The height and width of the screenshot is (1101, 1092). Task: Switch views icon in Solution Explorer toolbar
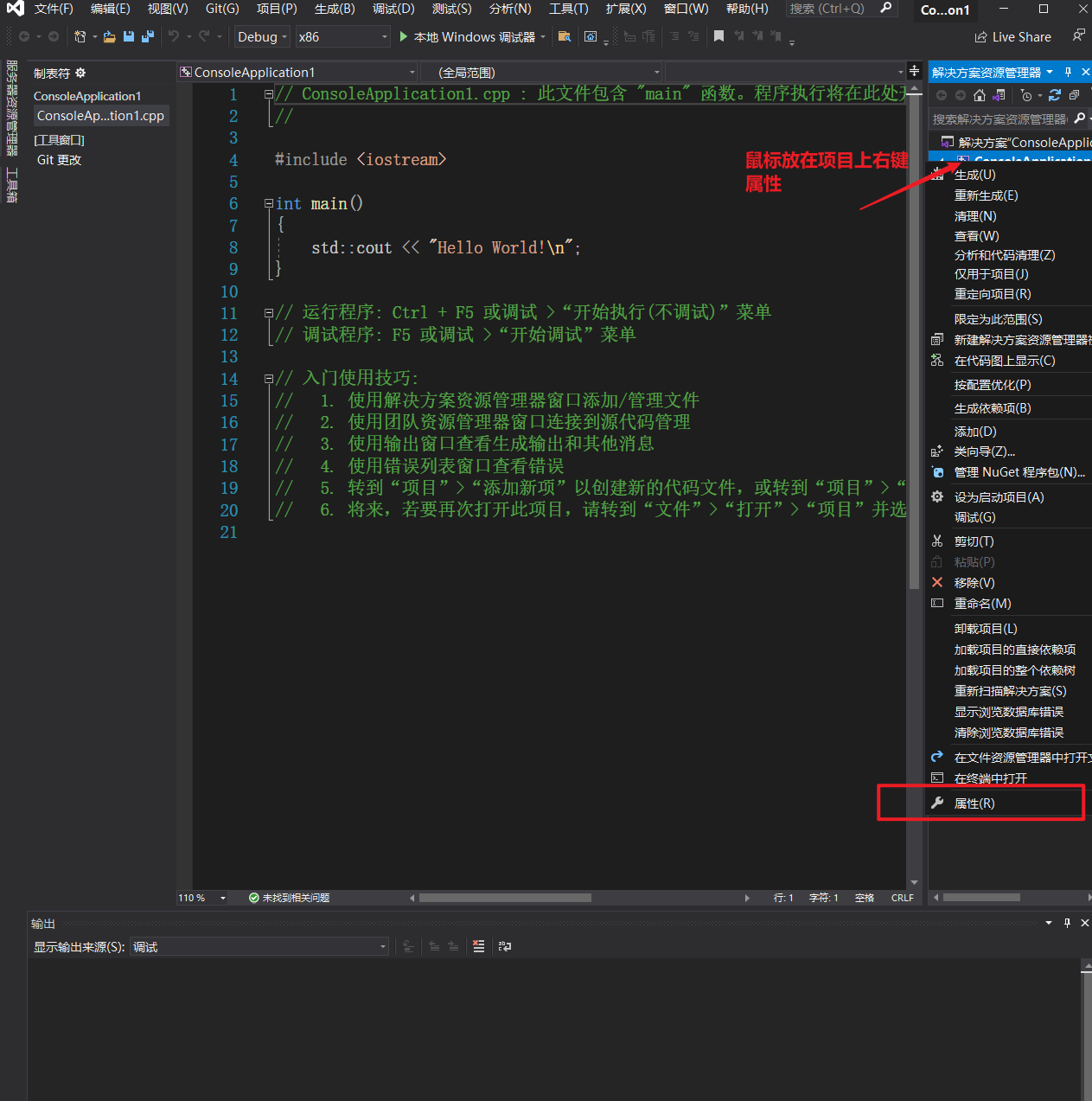[x=999, y=95]
